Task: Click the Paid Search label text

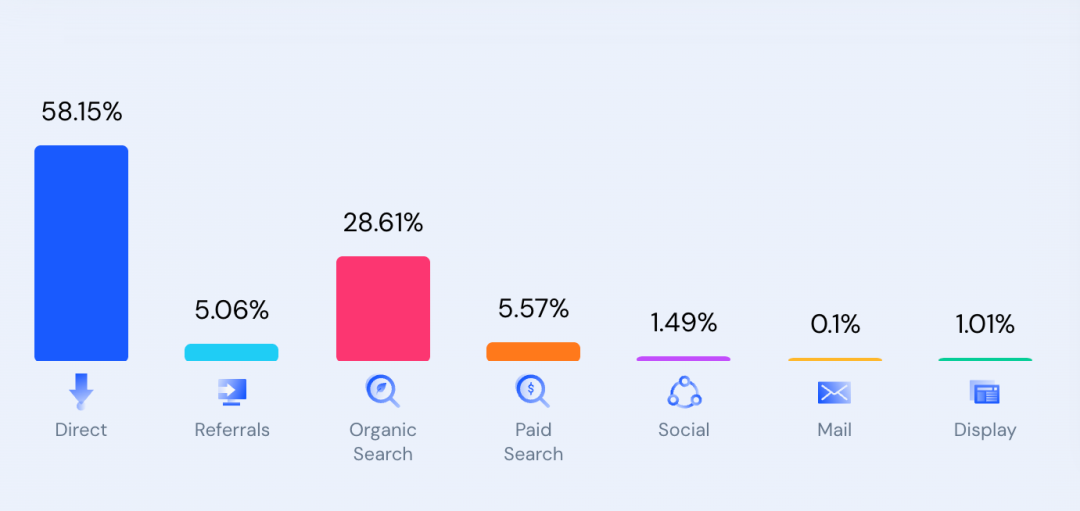Action: pyautogui.click(x=533, y=442)
